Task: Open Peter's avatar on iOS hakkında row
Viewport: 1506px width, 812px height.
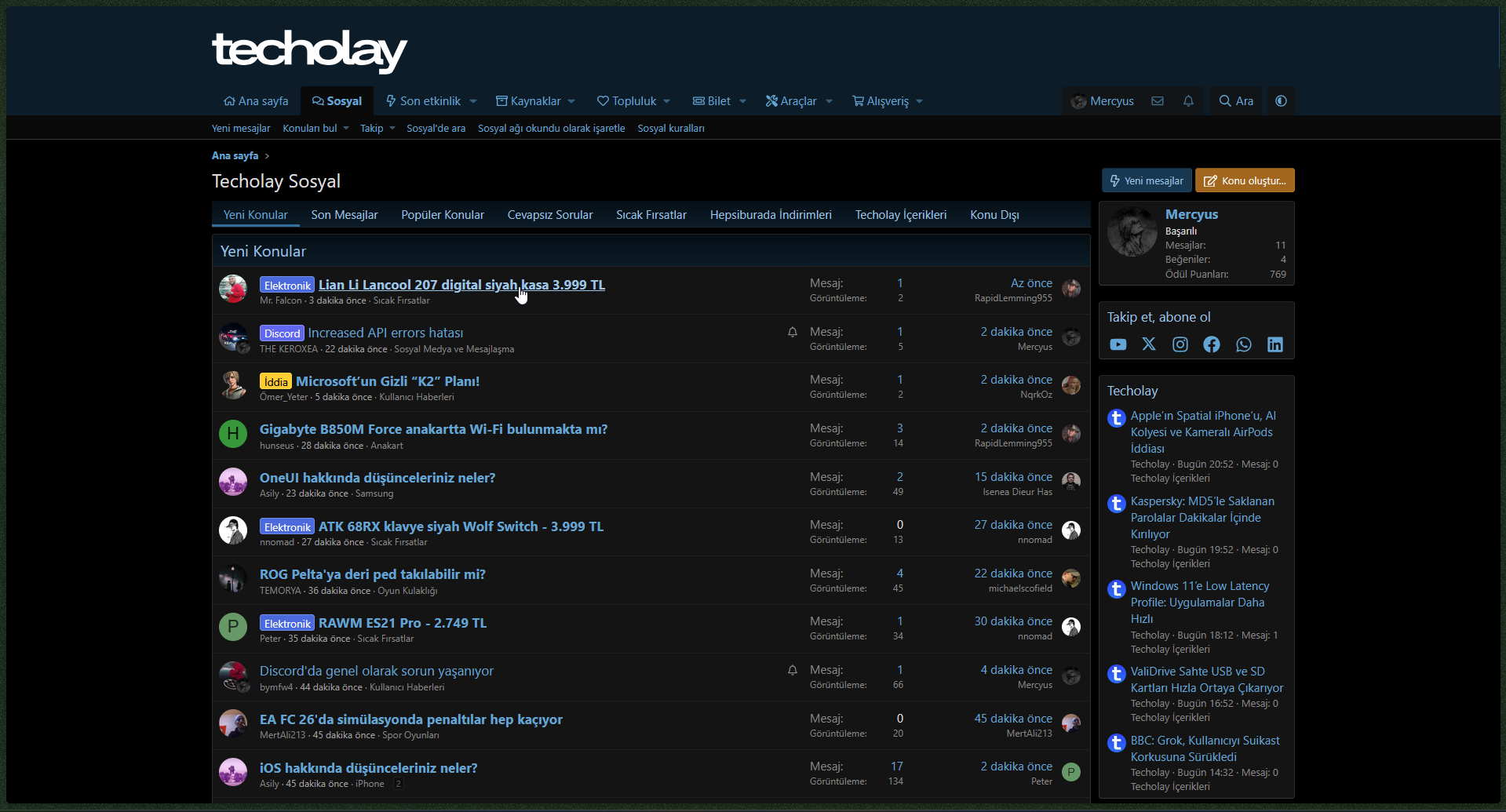Action: 1071,772
